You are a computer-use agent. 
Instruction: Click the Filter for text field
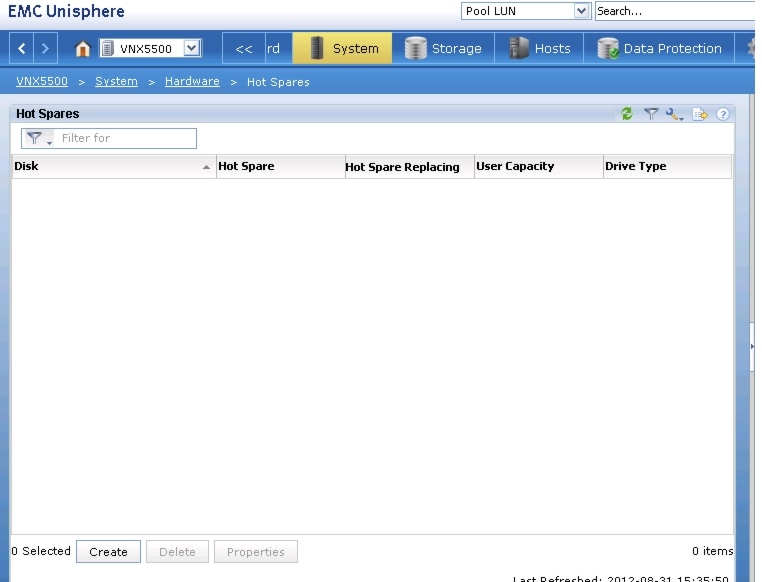125,138
